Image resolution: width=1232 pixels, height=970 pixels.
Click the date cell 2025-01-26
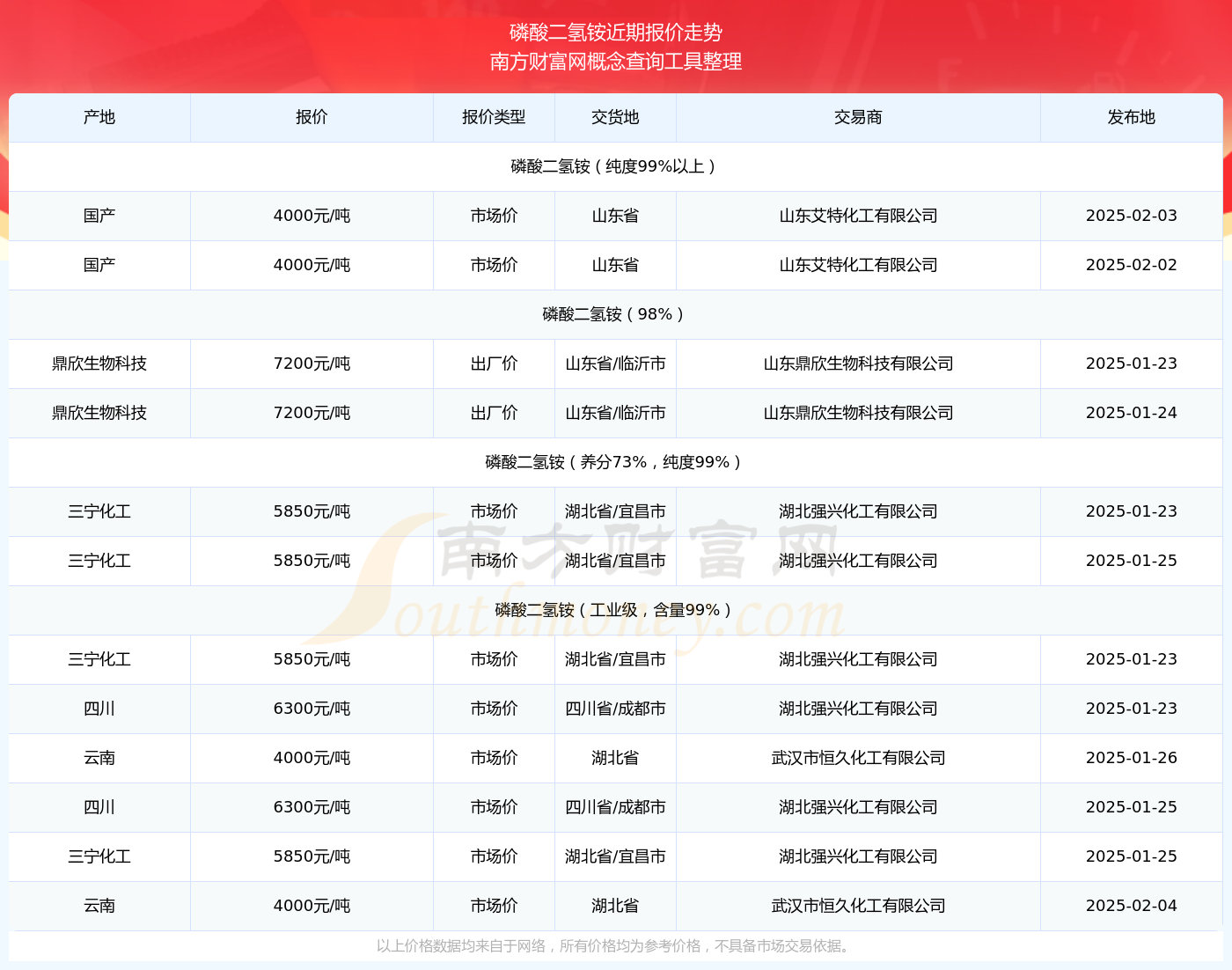(1131, 758)
